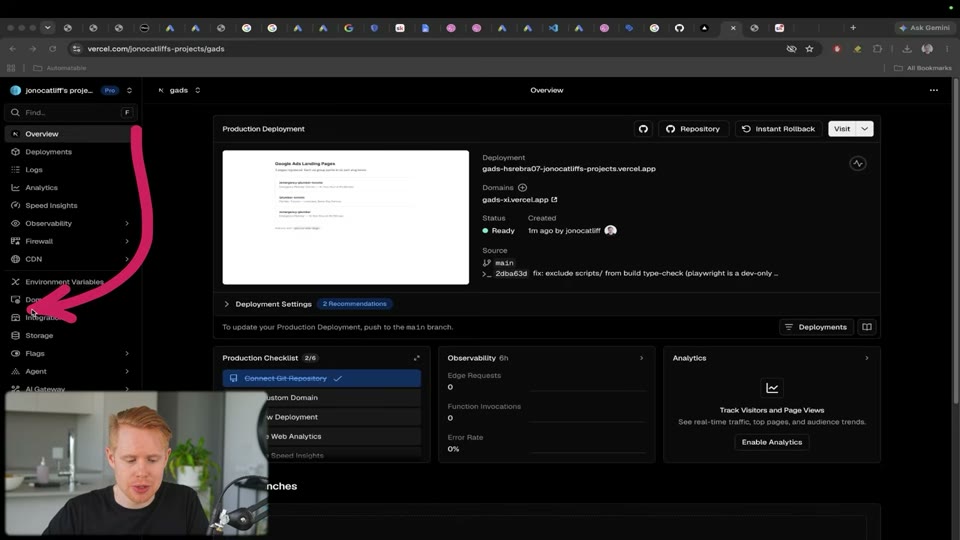Expand Firewall submenu chevron
Screen dimensions: 960x540
[127, 241]
